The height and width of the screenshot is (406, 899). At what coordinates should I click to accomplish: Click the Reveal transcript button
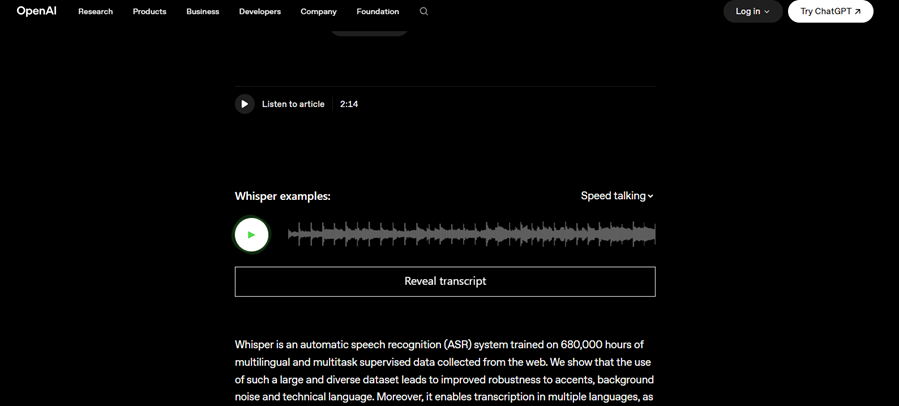tap(445, 282)
